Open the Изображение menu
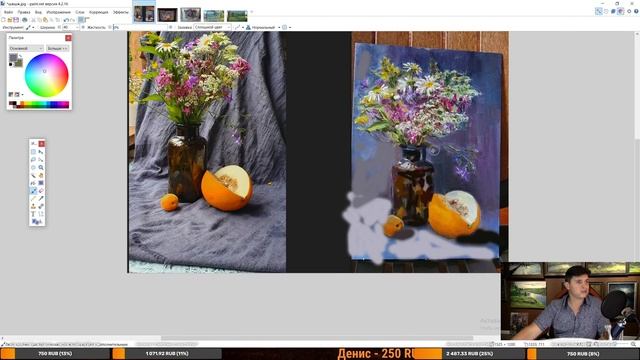 point(59,12)
